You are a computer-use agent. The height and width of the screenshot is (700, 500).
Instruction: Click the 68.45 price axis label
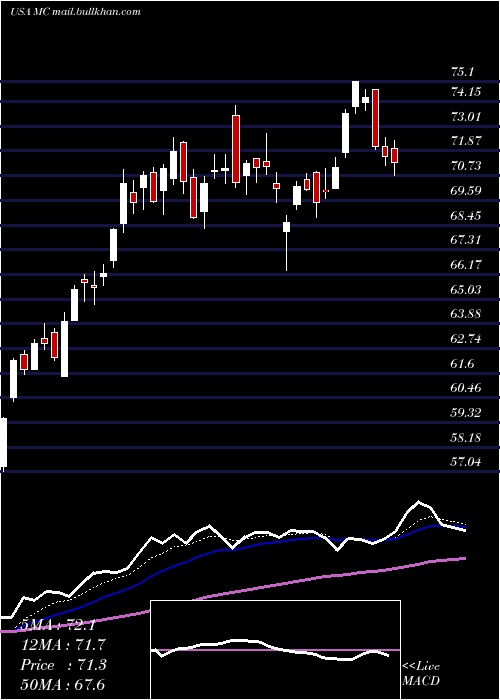click(x=466, y=216)
